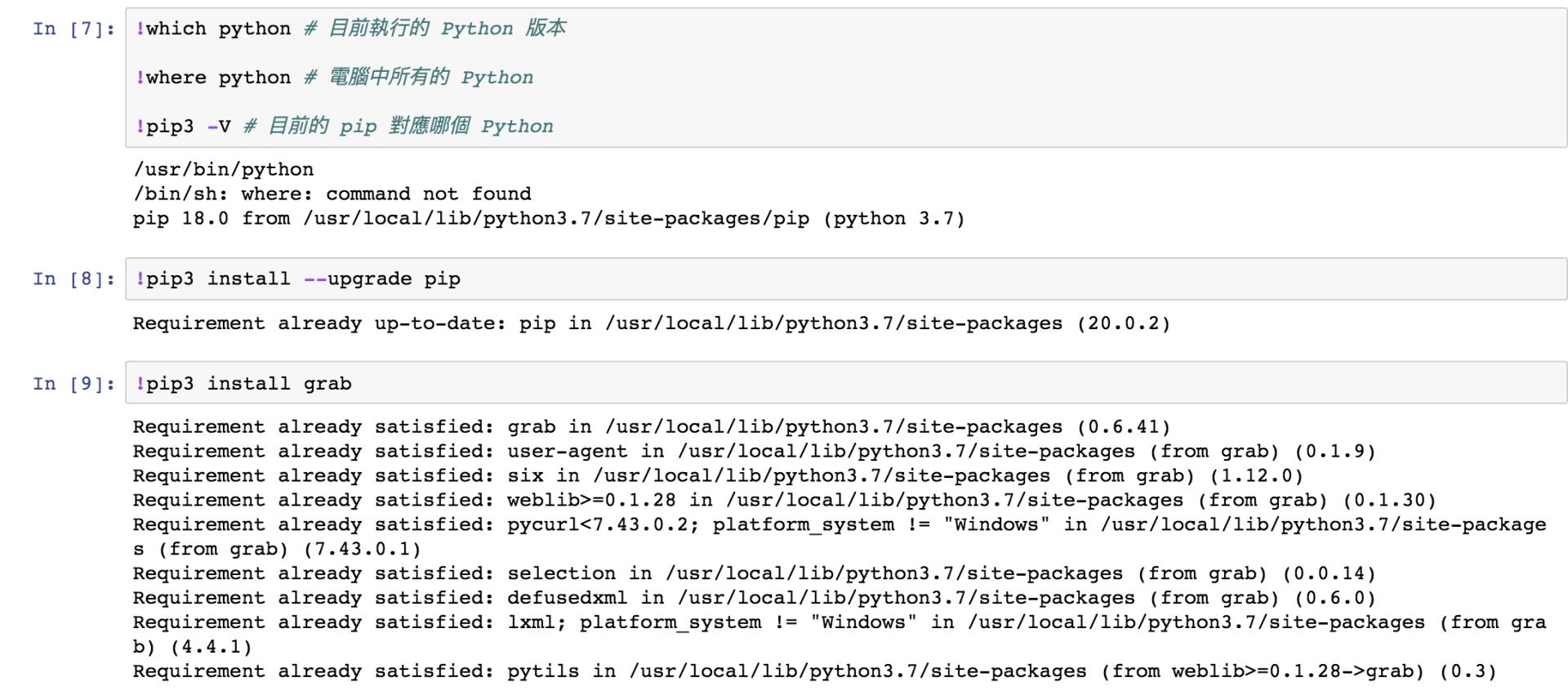Click the 'pip 18.0 from' output line

(548, 219)
